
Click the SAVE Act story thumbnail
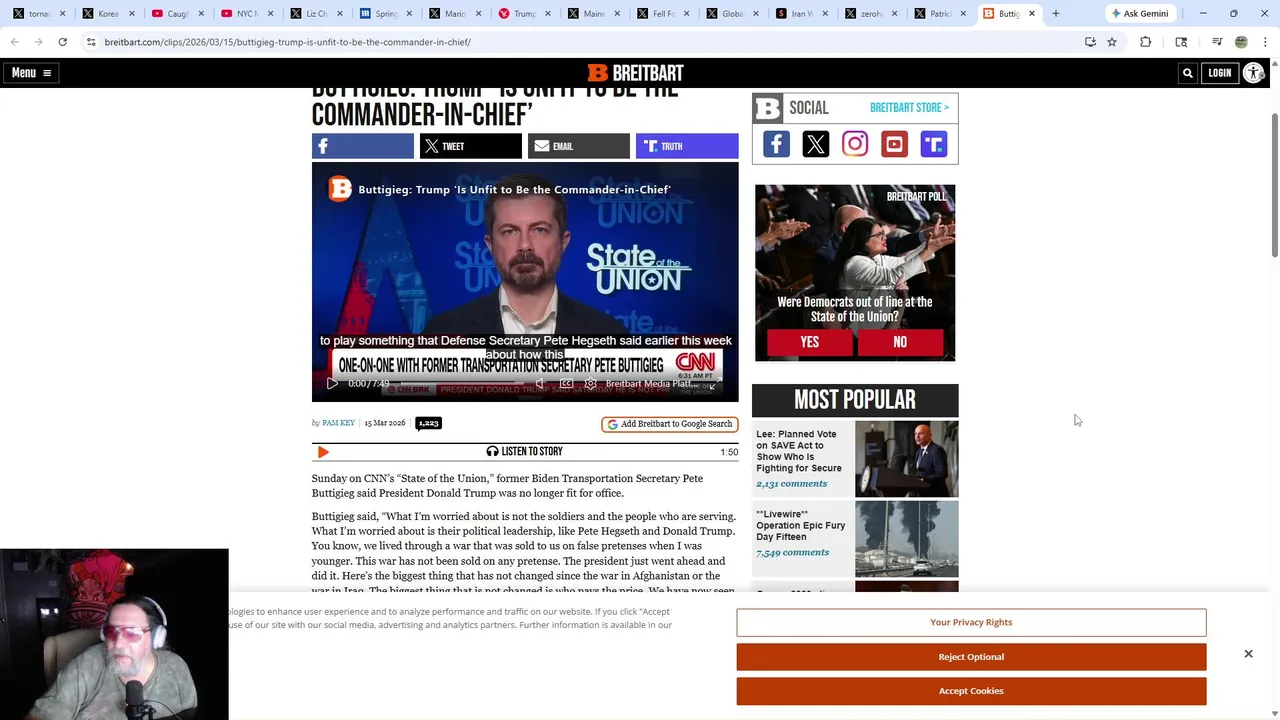[x=906, y=458]
